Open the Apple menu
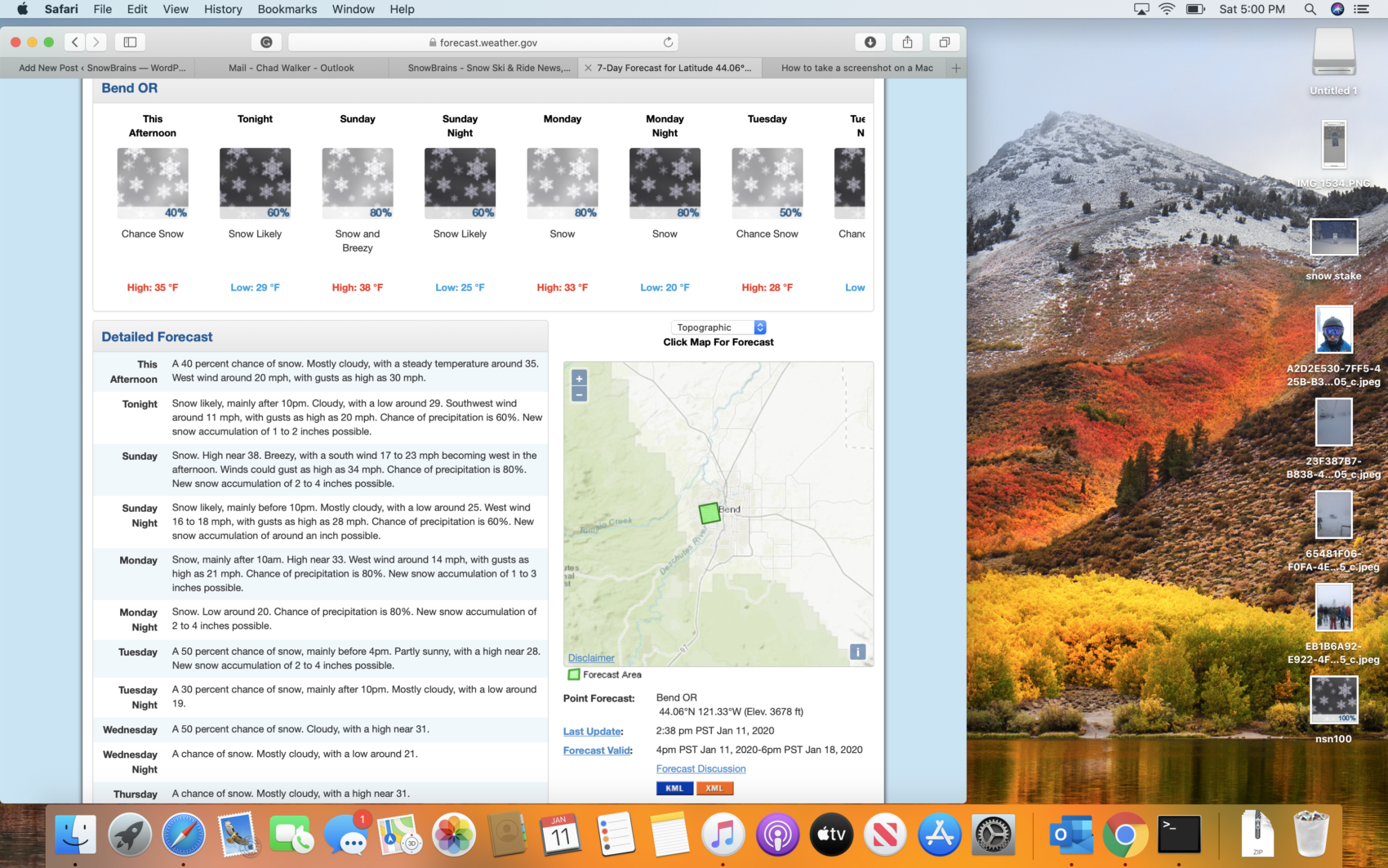The width and height of the screenshot is (1388, 868). [22, 9]
